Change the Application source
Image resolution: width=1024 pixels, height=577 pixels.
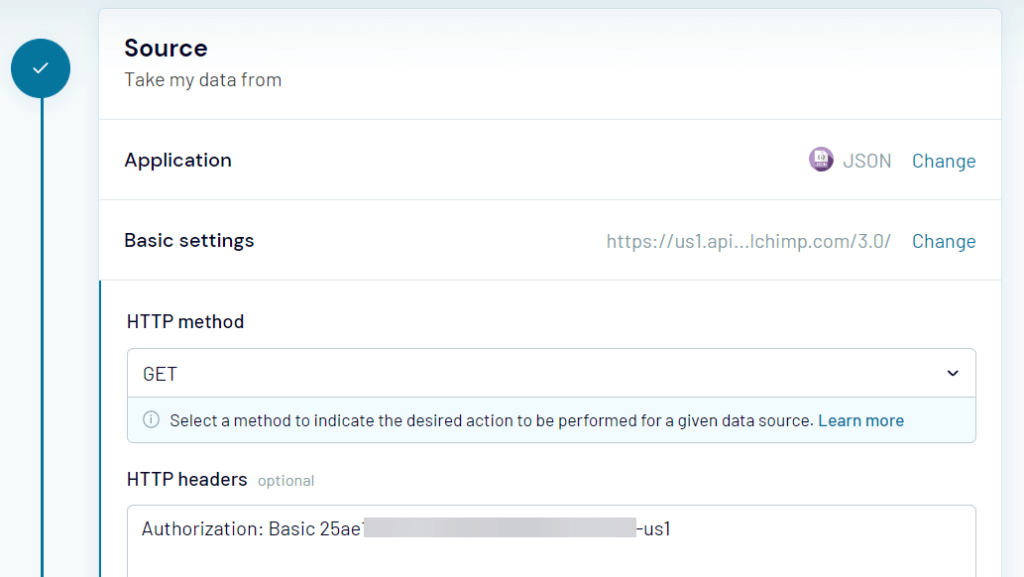click(943, 161)
